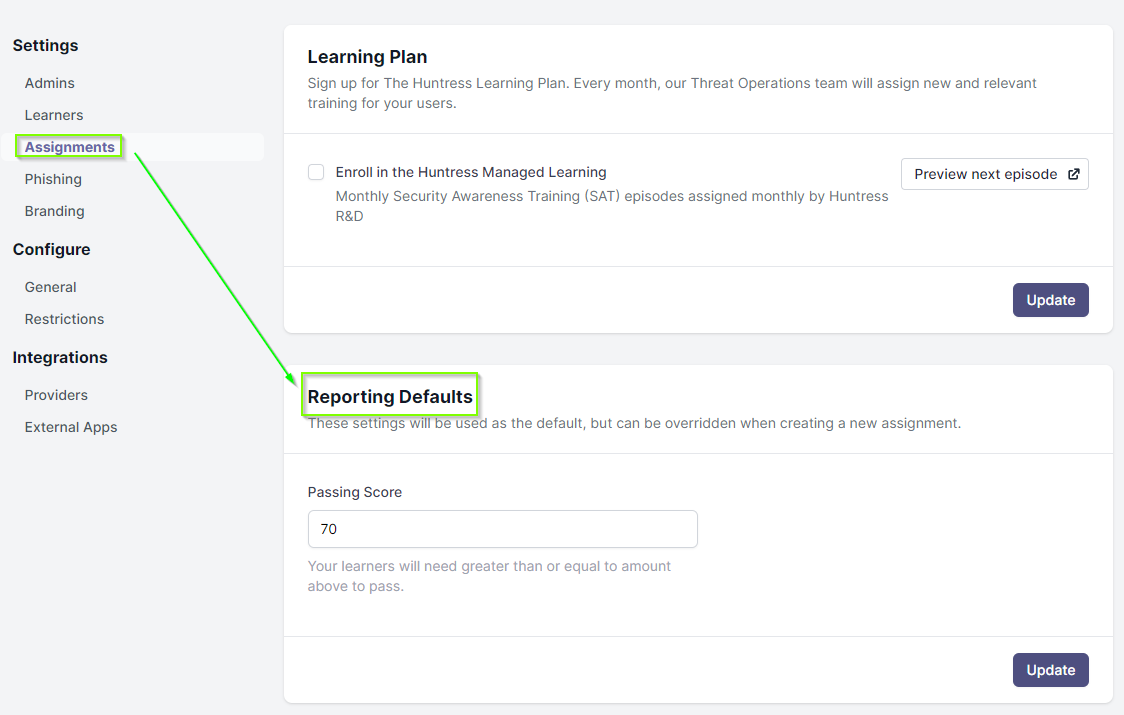
Task: Click the Integrations section heading
Action: click(x=60, y=357)
